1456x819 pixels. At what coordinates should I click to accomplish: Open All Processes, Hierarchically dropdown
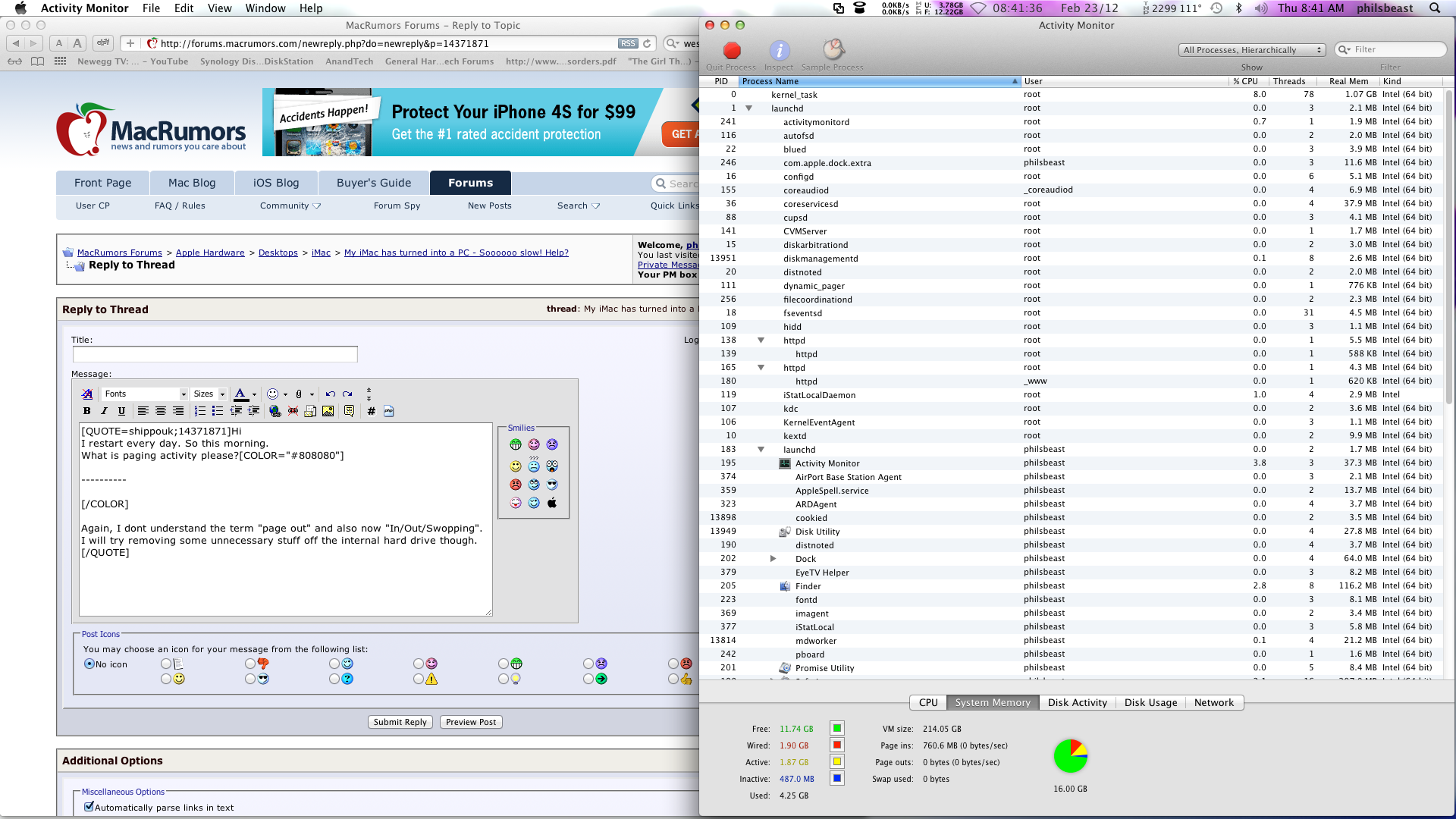point(1251,50)
